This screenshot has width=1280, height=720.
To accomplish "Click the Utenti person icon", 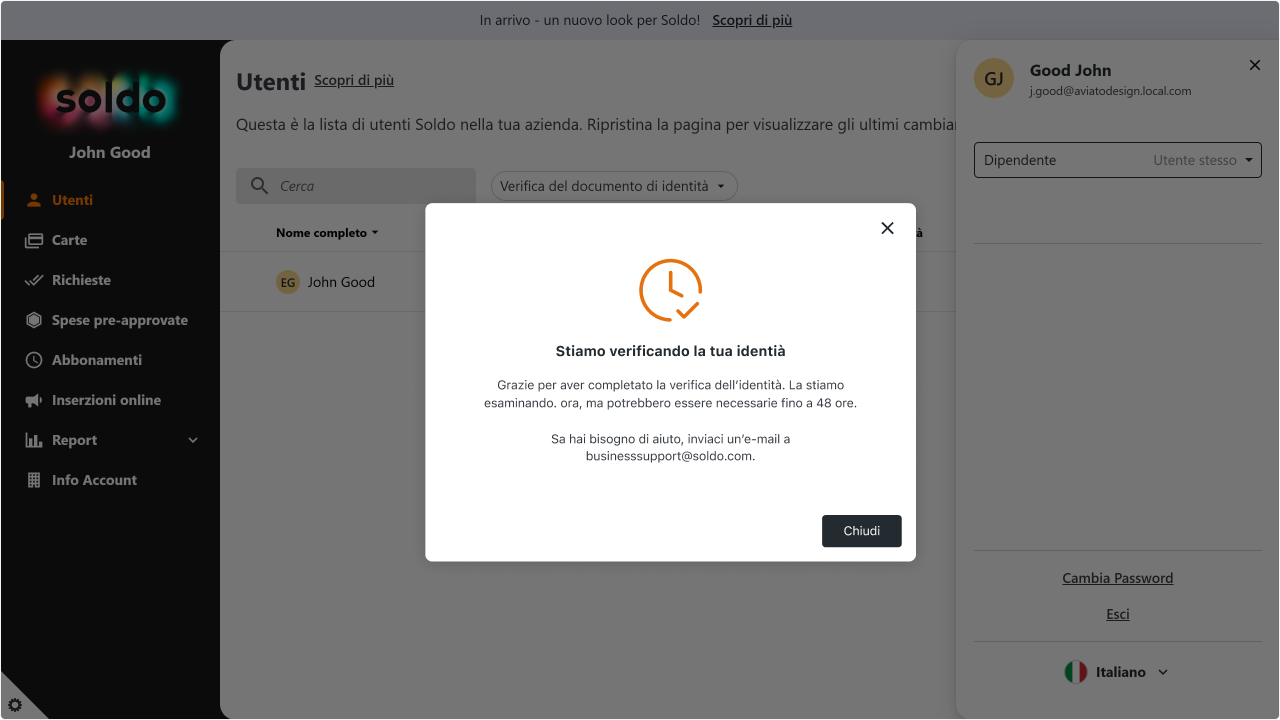I will click(x=34, y=200).
